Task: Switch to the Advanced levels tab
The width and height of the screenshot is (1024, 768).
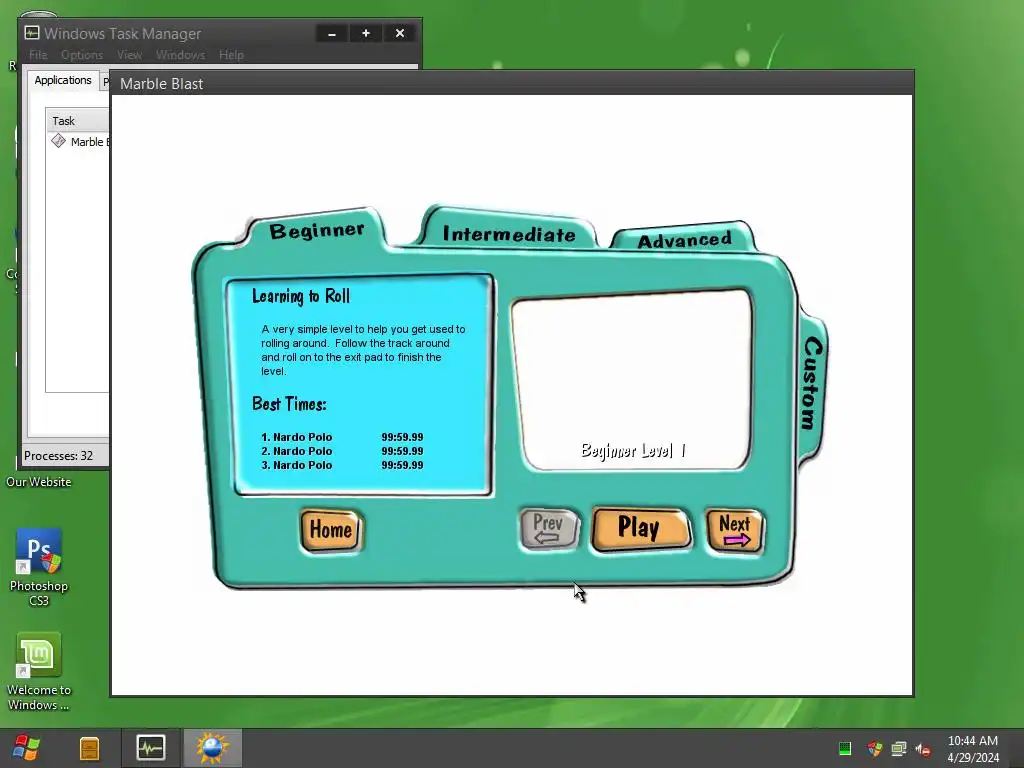Action: [x=684, y=240]
